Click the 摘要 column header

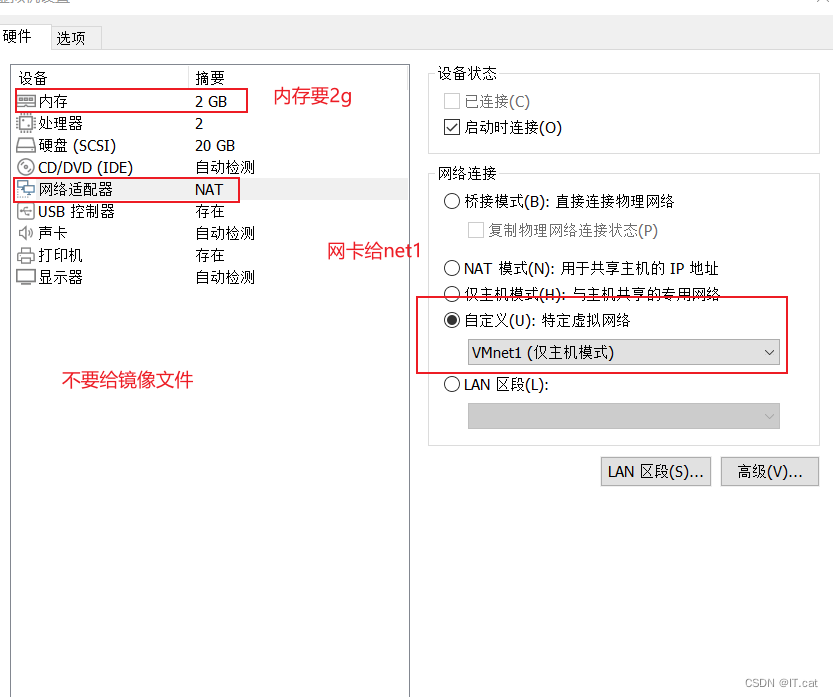[x=298, y=78]
